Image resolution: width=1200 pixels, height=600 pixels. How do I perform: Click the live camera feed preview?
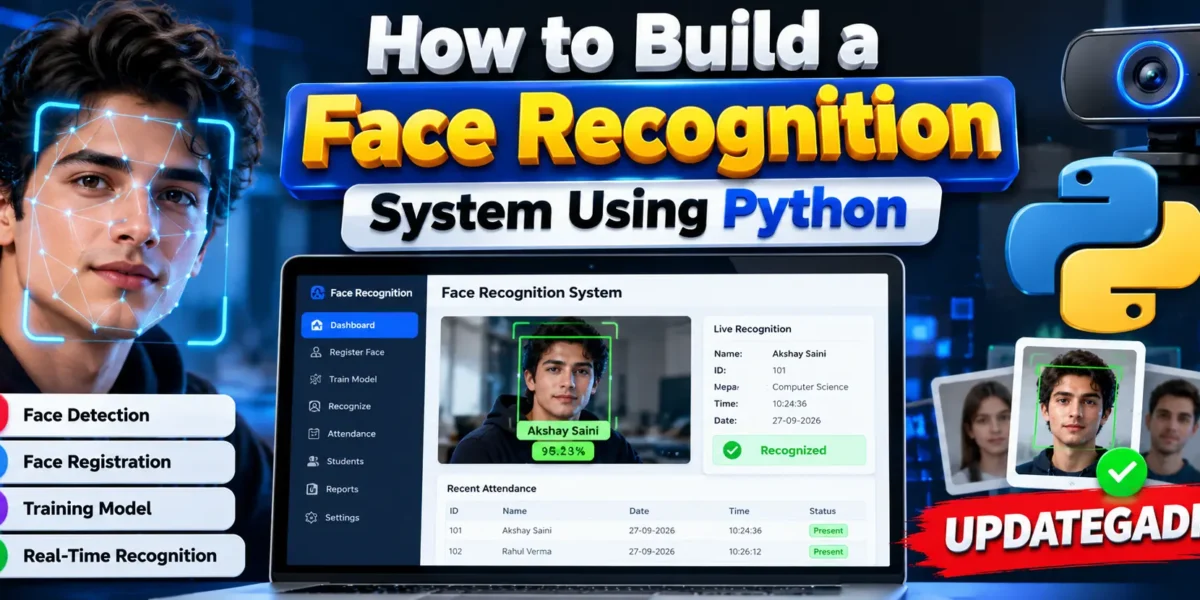point(564,390)
